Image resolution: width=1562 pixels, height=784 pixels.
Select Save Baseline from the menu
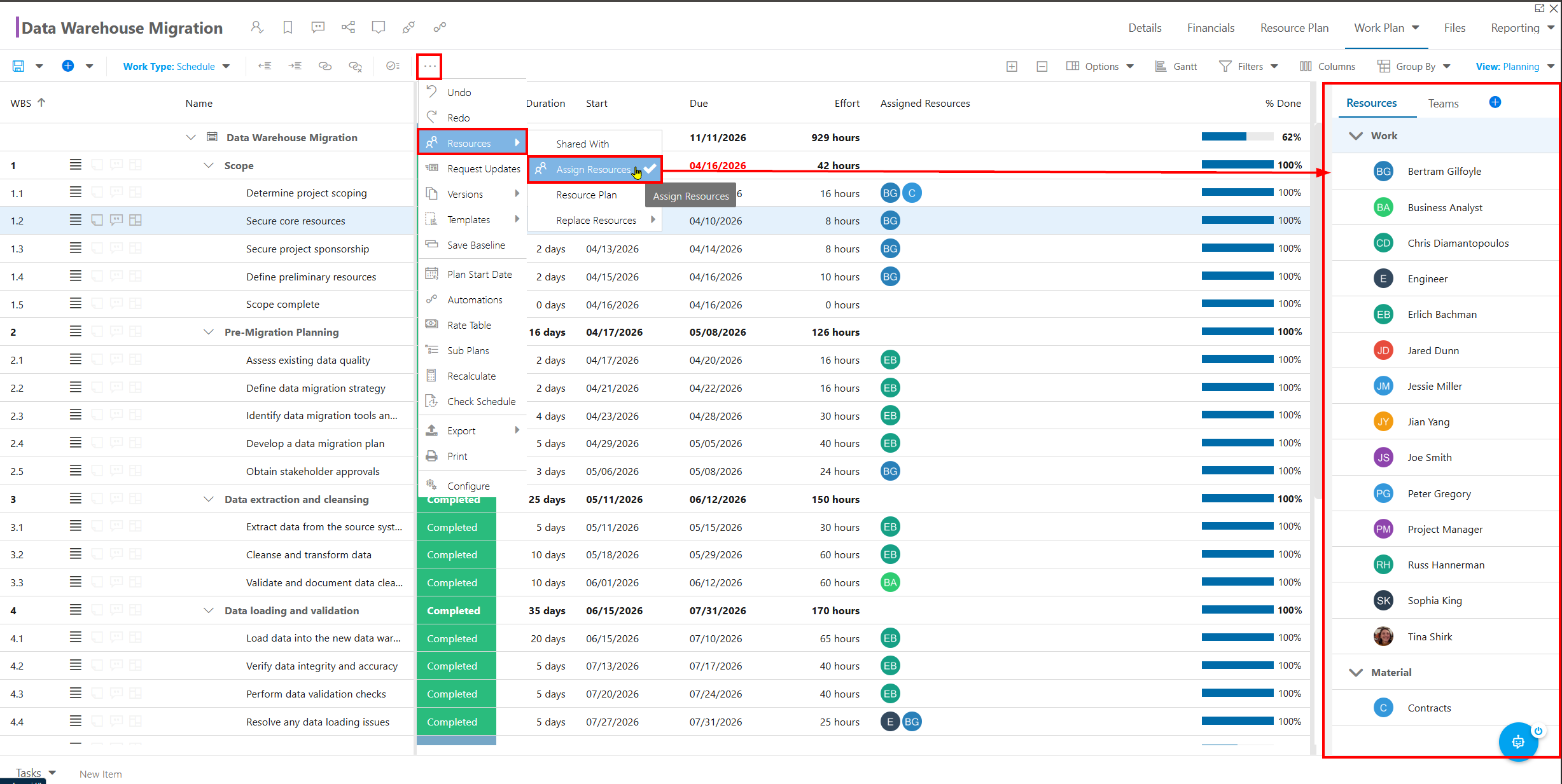[x=476, y=245]
